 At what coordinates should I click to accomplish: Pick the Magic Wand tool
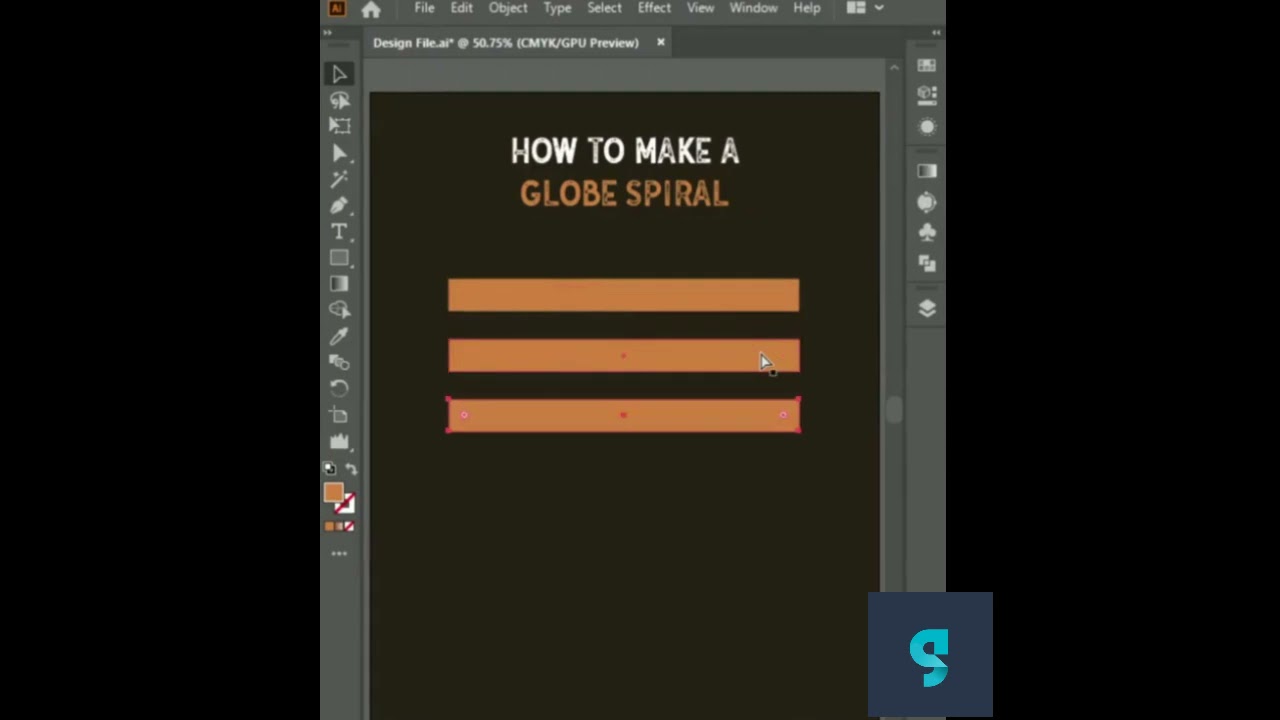(339, 179)
